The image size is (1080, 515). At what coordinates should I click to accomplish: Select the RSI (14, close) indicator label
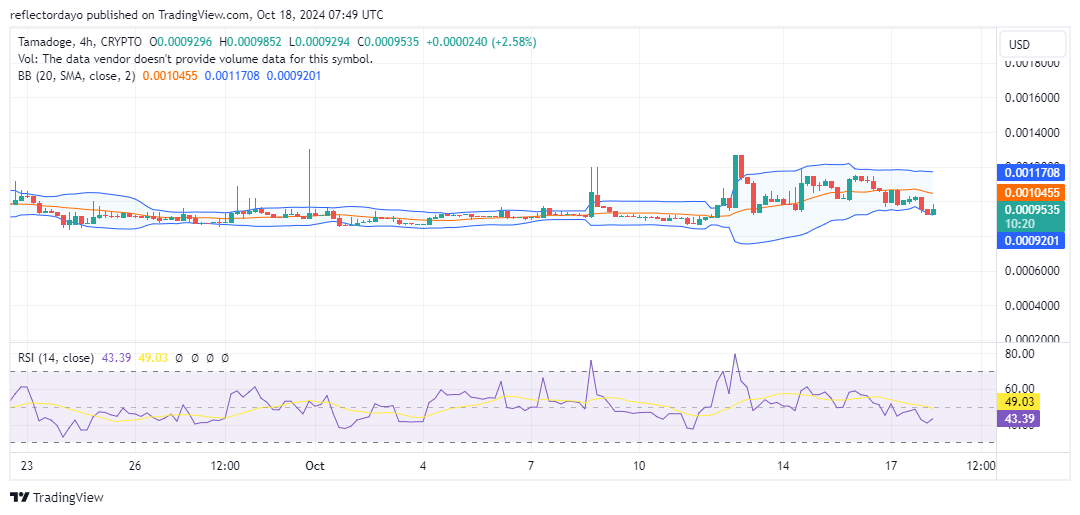57,358
